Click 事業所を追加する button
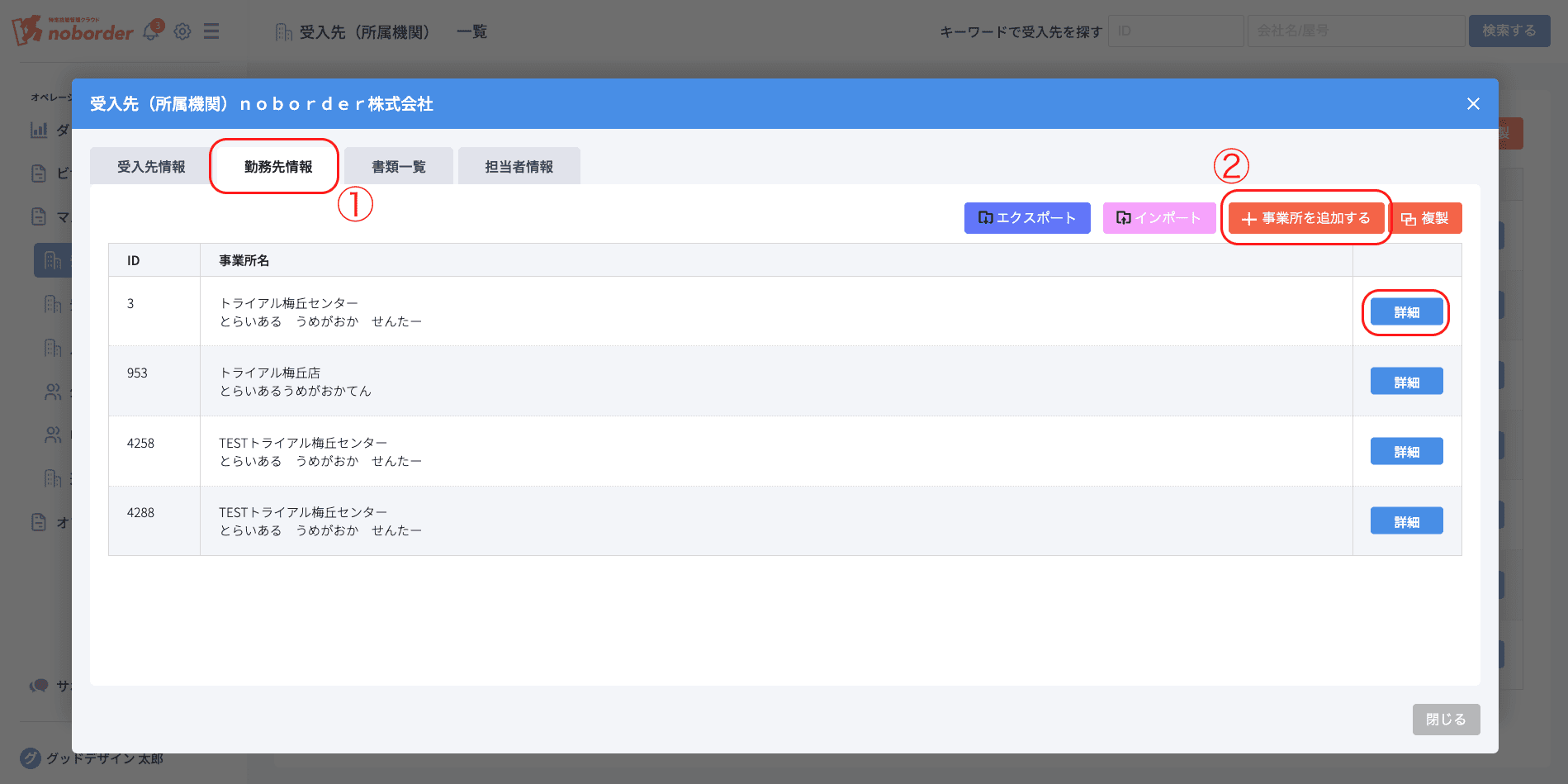This screenshot has width=1568, height=784. (x=1305, y=218)
